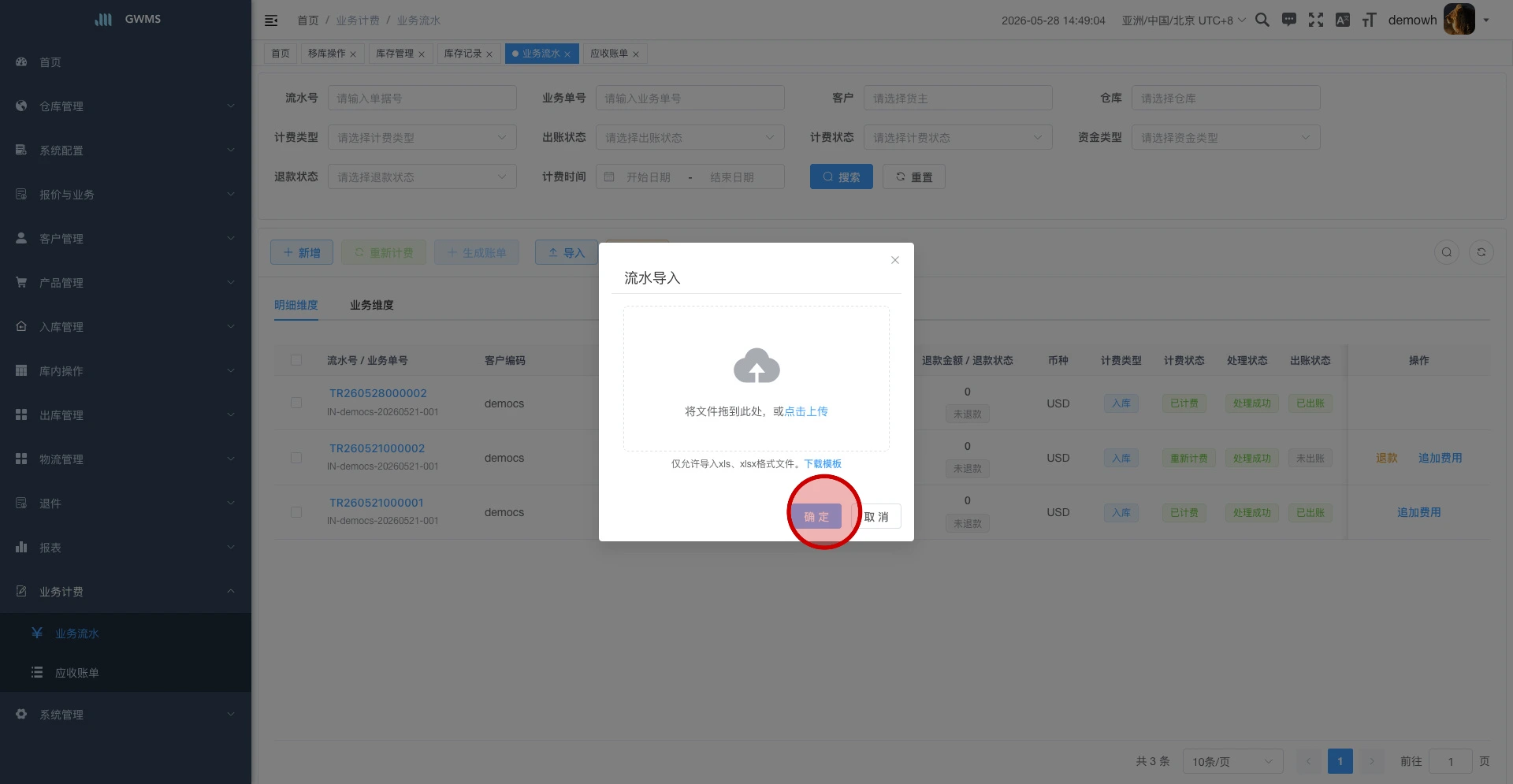Click the 新增 button
This screenshot has height=784, width=1513.
tap(302, 252)
